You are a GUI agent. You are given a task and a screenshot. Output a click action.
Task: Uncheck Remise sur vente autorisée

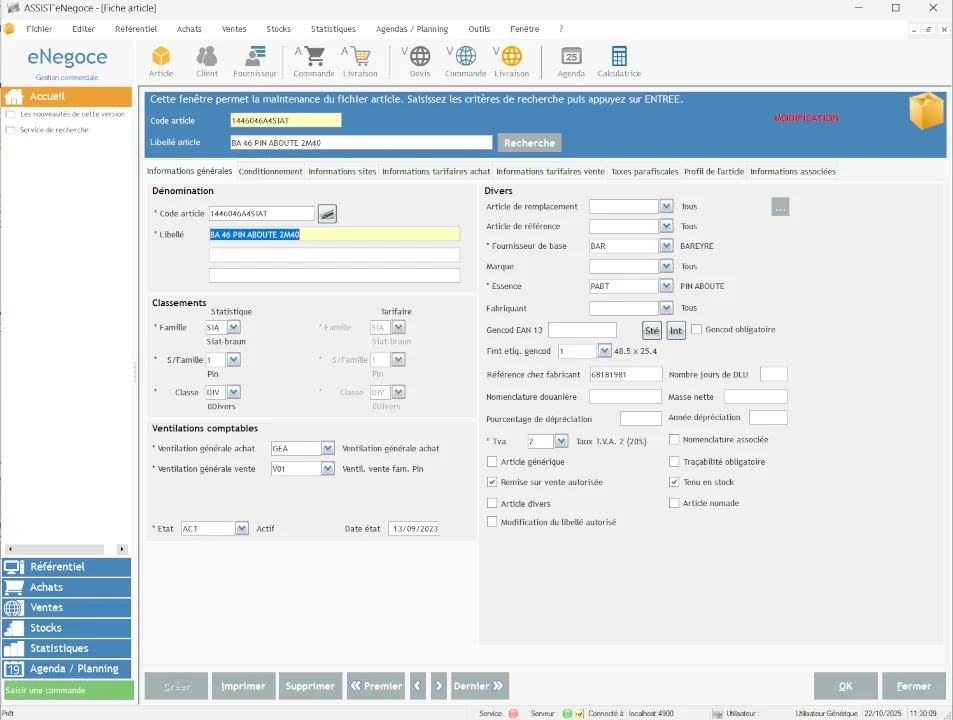coord(492,482)
